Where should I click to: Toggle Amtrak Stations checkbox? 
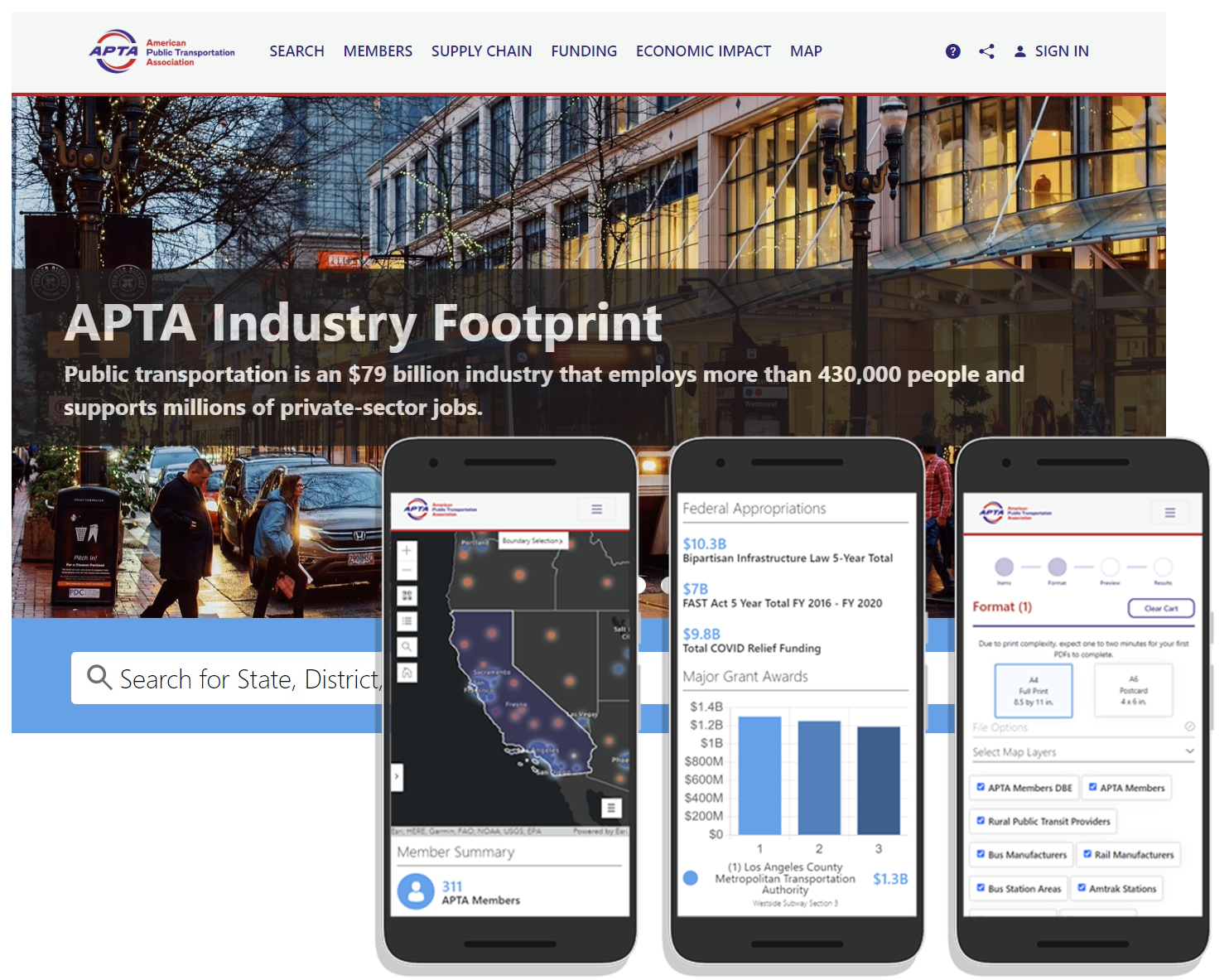tap(1082, 888)
